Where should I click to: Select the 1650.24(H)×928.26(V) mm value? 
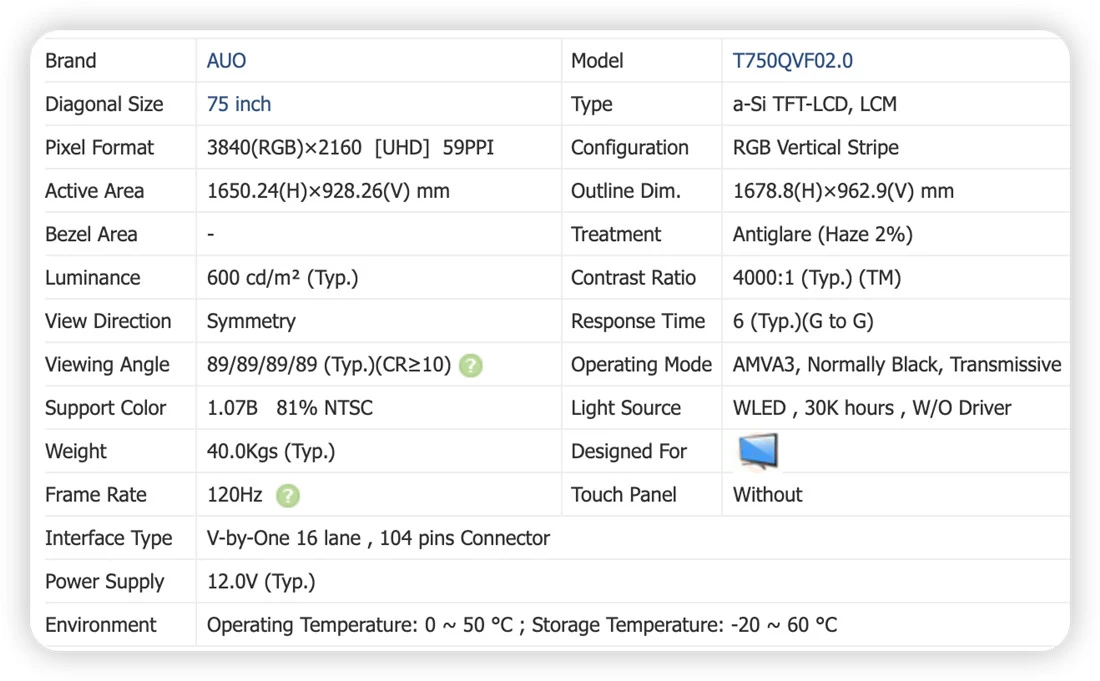328,191
